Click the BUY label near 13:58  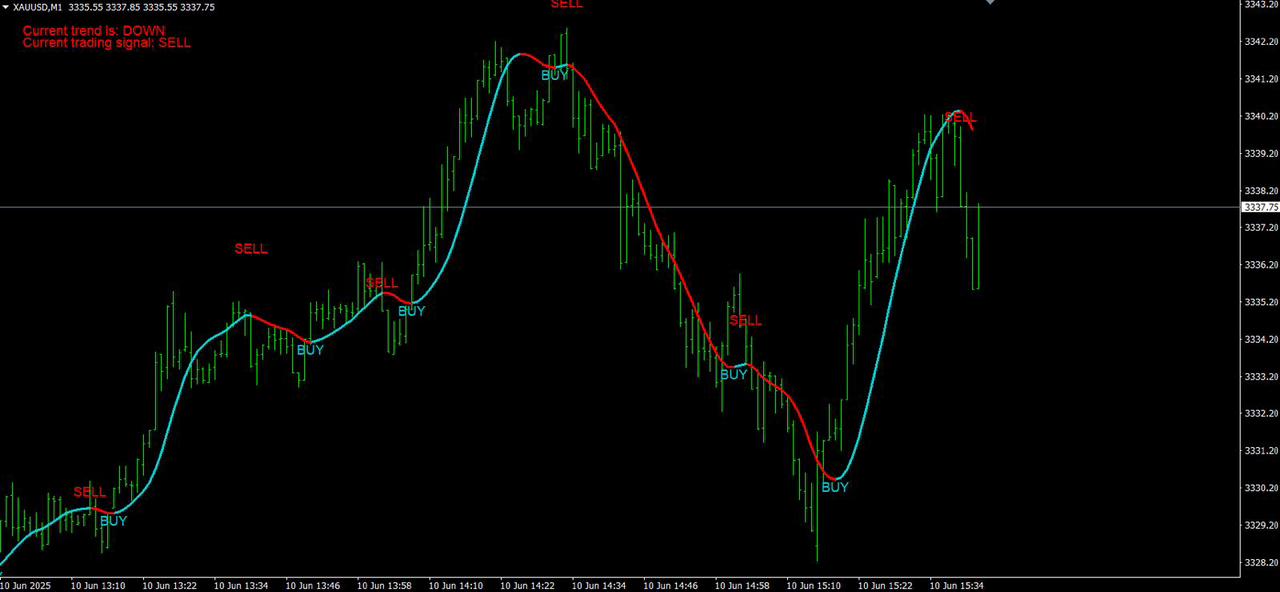[x=411, y=311]
